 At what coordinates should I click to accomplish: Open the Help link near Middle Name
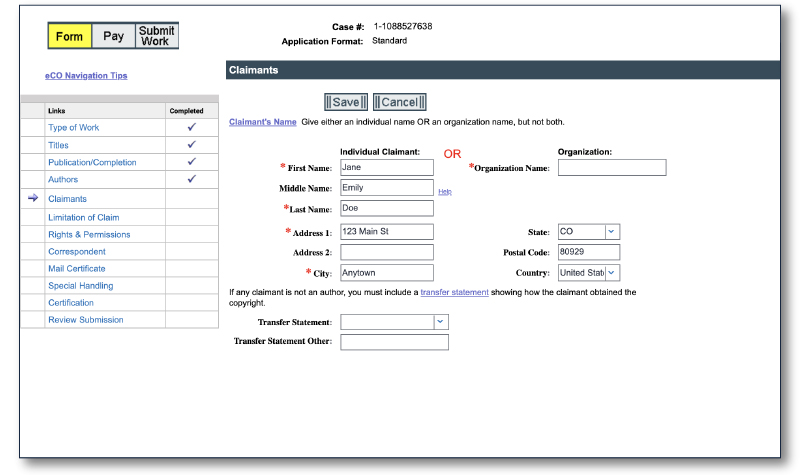pyautogui.click(x=445, y=191)
